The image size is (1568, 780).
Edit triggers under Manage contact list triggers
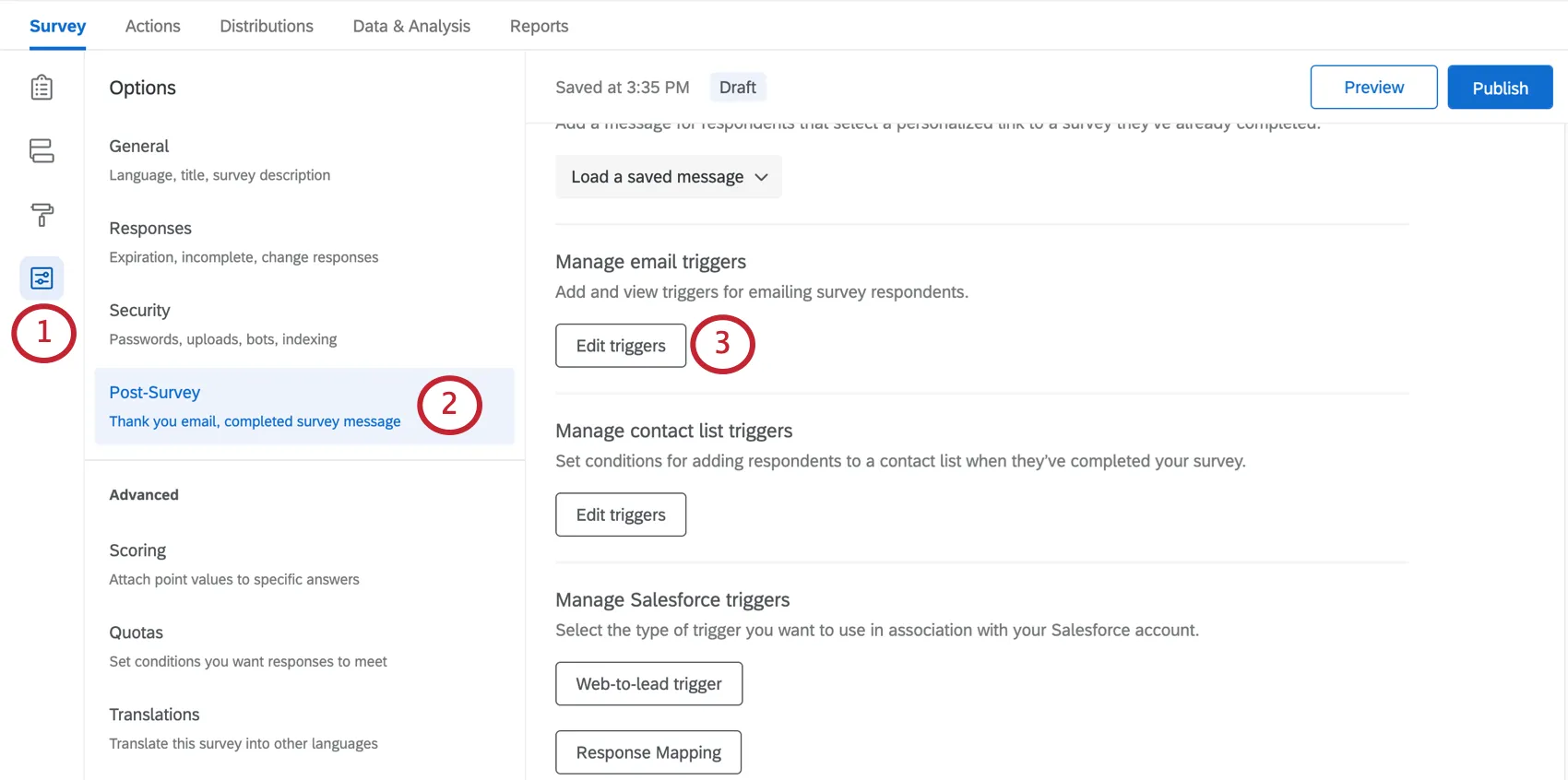pos(621,514)
